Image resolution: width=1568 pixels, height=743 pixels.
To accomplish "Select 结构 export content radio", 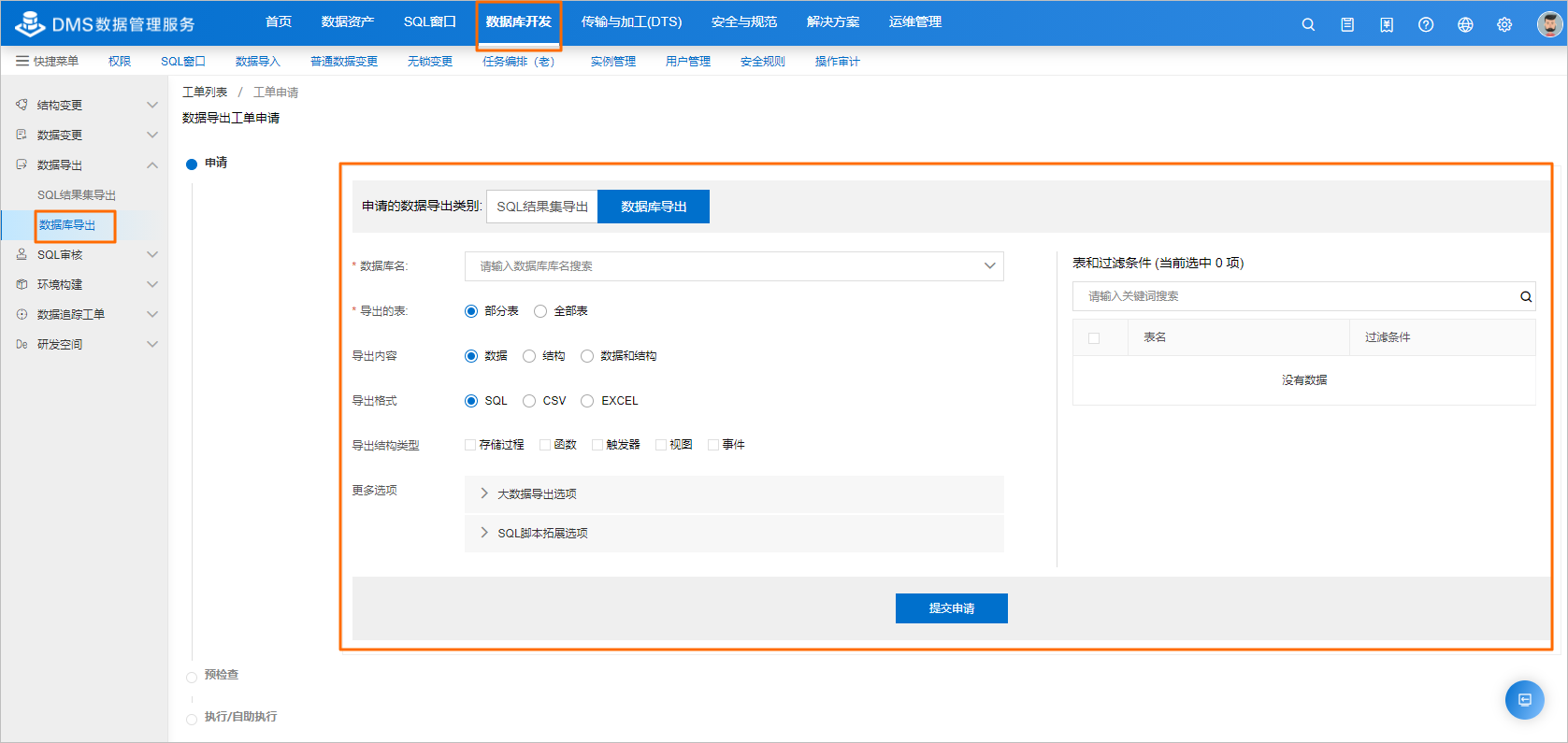I will pos(529,356).
